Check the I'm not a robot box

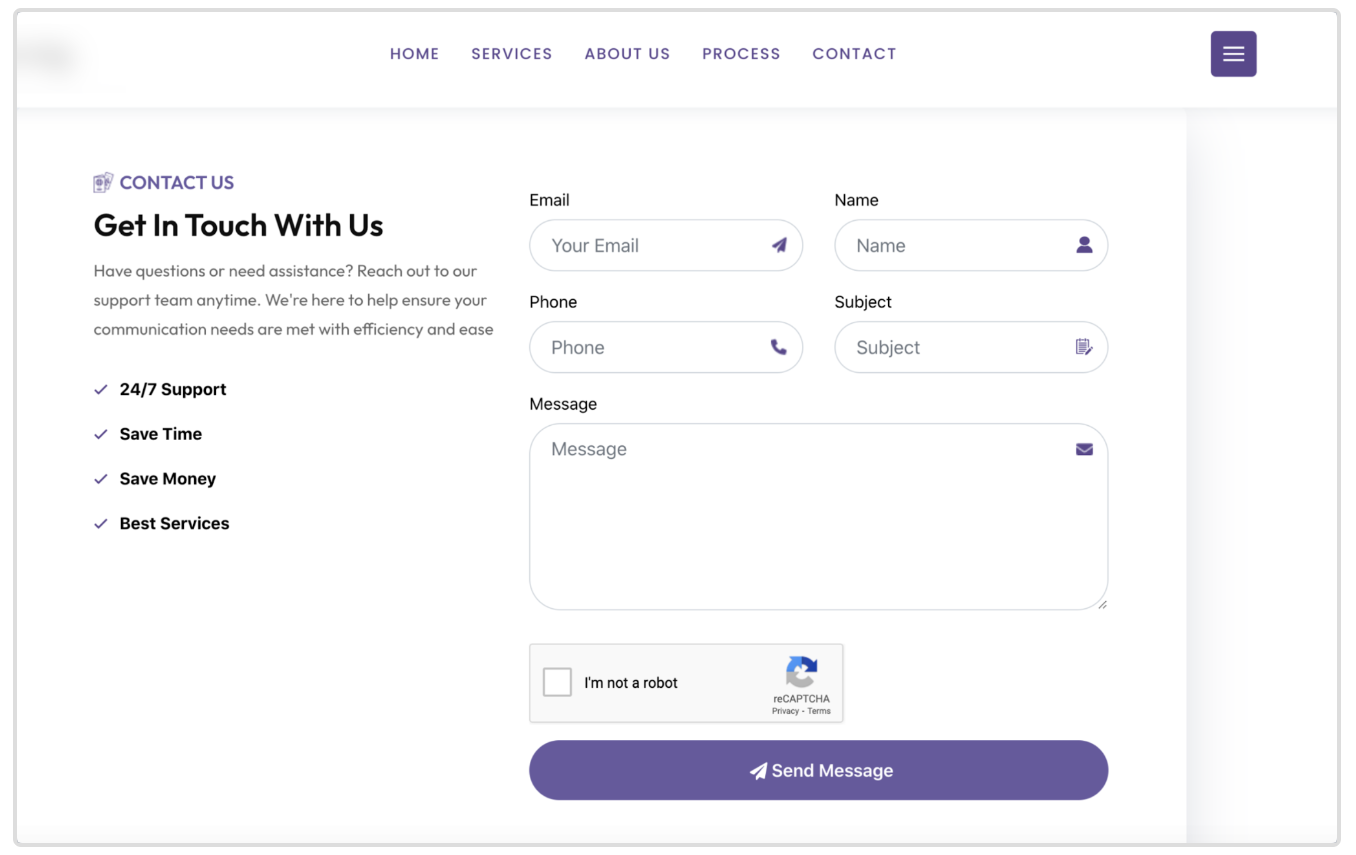[x=557, y=681]
